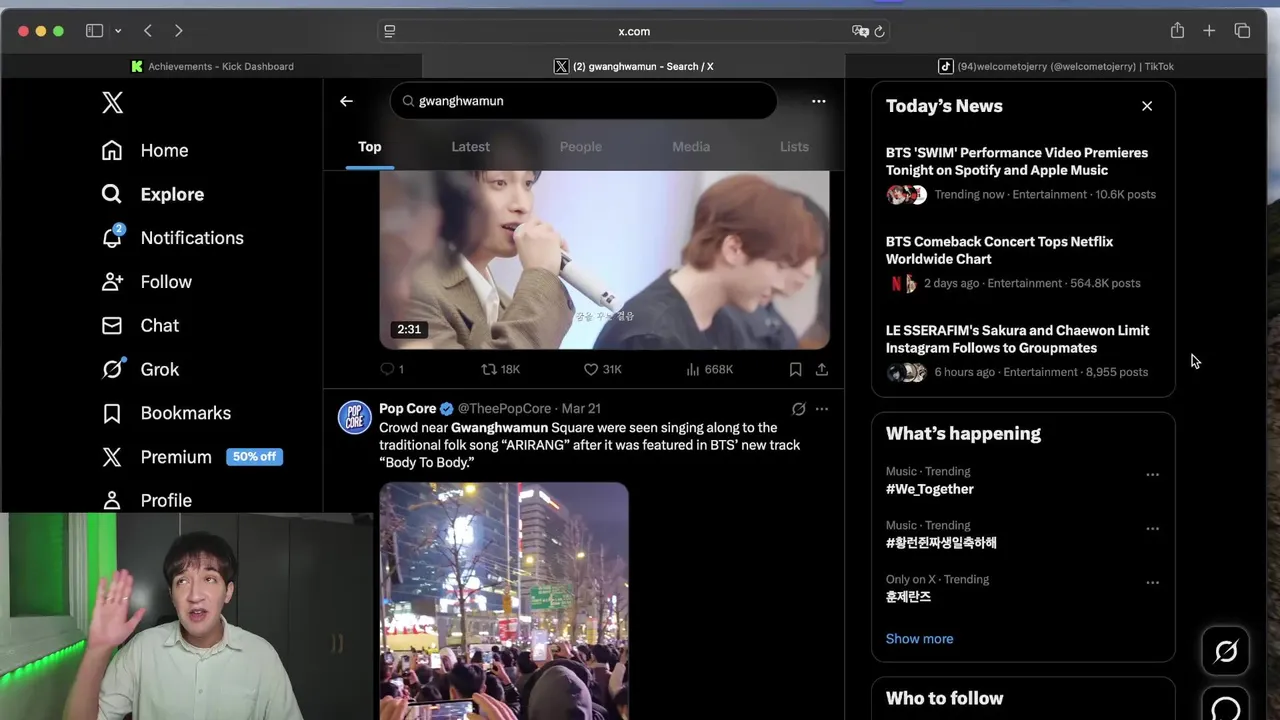The image size is (1280, 720).
Task: Reload the page in address bar
Action: [x=879, y=32]
